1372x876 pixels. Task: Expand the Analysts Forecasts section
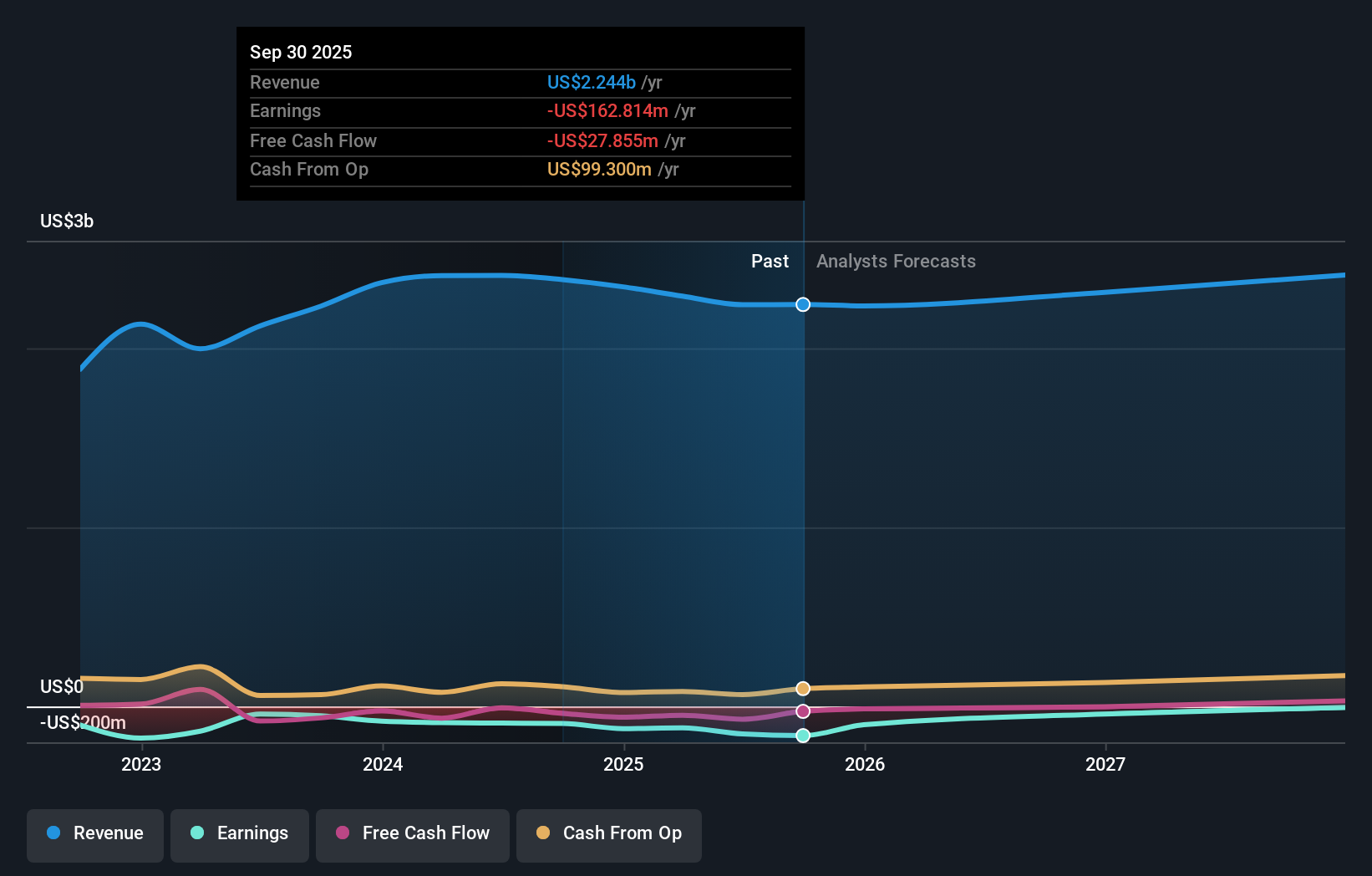pos(895,261)
